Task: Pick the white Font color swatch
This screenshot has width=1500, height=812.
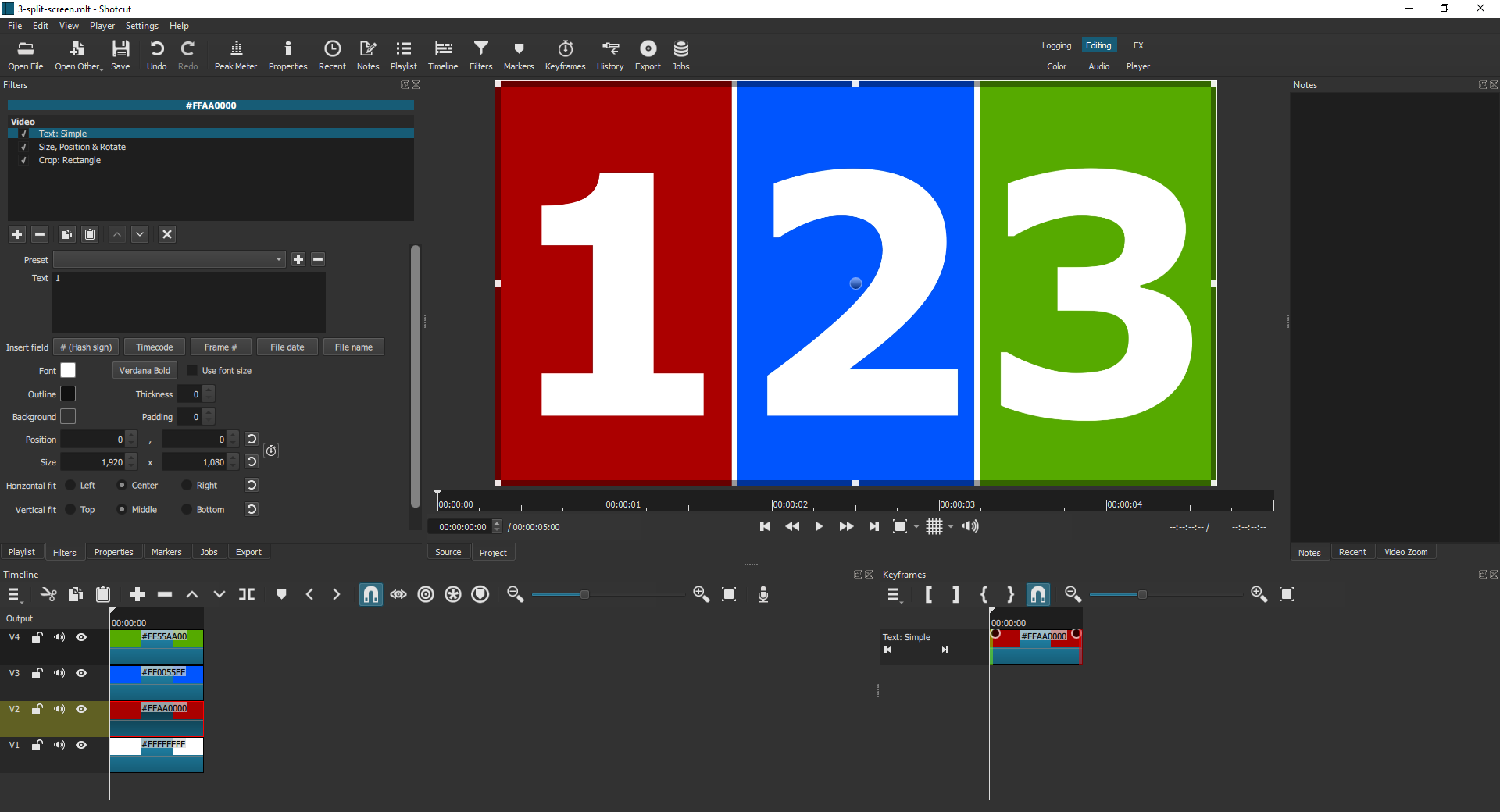Action: (x=68, y=371)
